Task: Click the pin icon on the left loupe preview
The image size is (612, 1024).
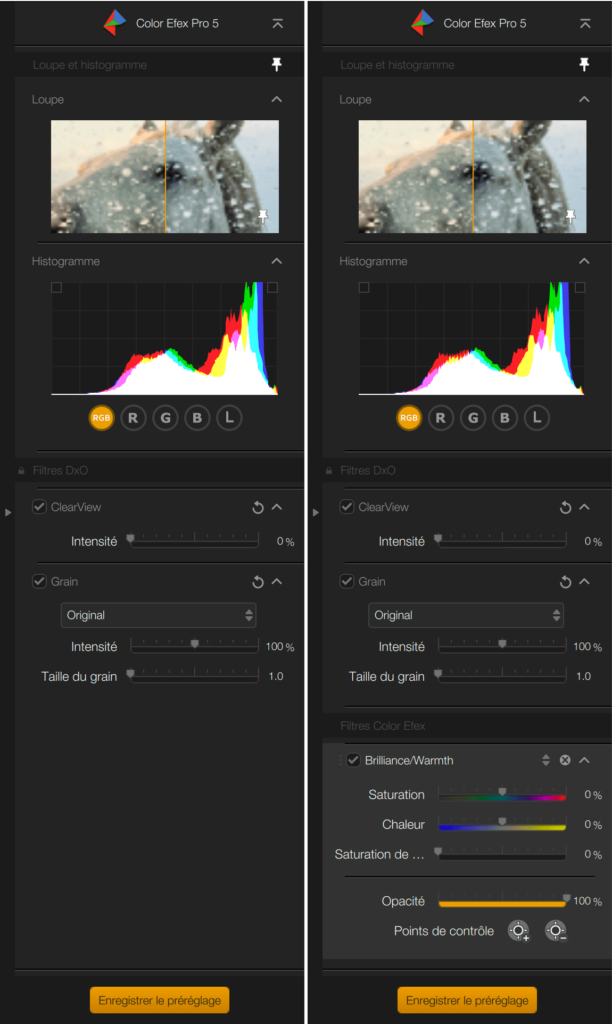Action: pyautogui.click(x=263, y=216)
